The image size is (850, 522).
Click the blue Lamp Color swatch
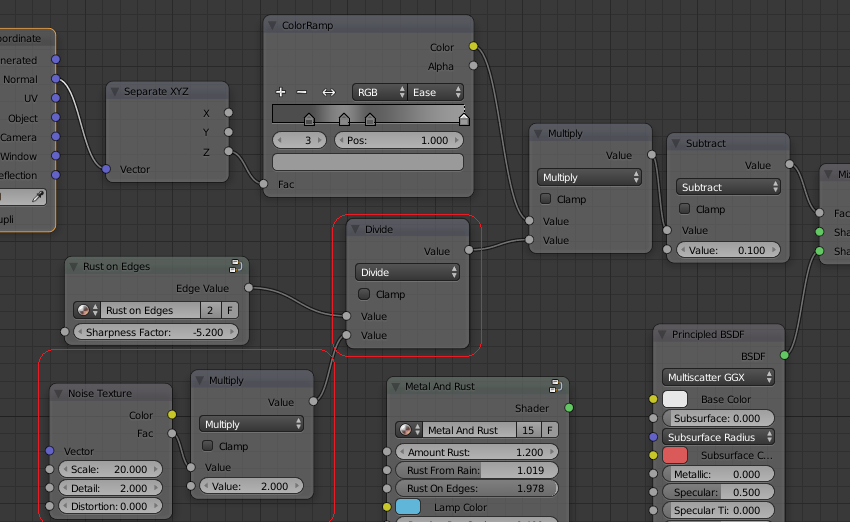408,507
